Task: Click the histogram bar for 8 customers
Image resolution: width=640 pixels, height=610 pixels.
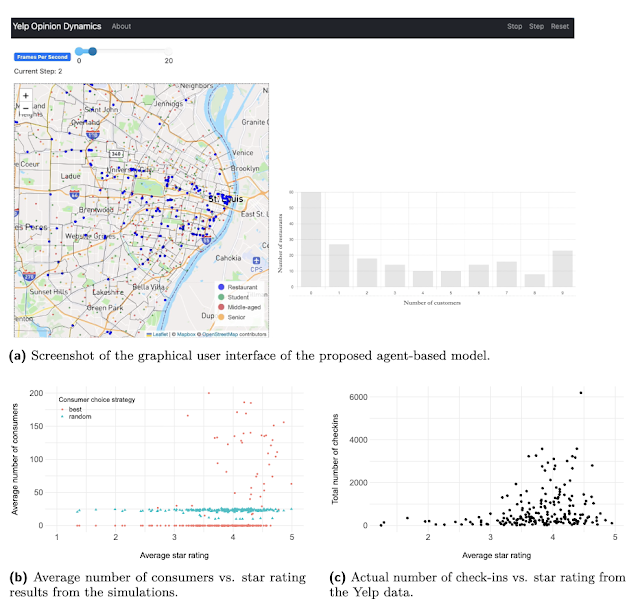Action: tap(535, 280)
